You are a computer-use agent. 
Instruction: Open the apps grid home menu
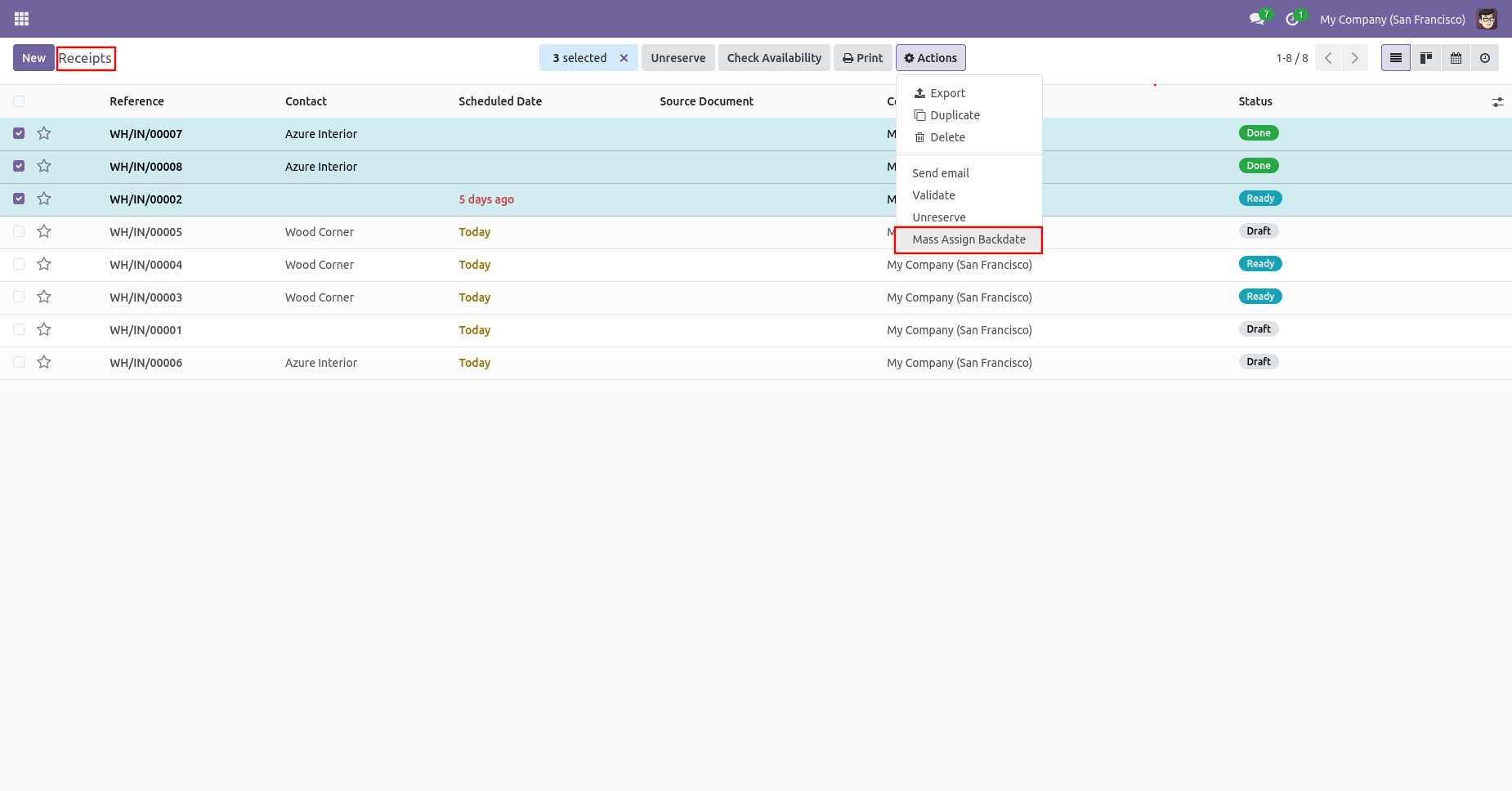point(22,19)
